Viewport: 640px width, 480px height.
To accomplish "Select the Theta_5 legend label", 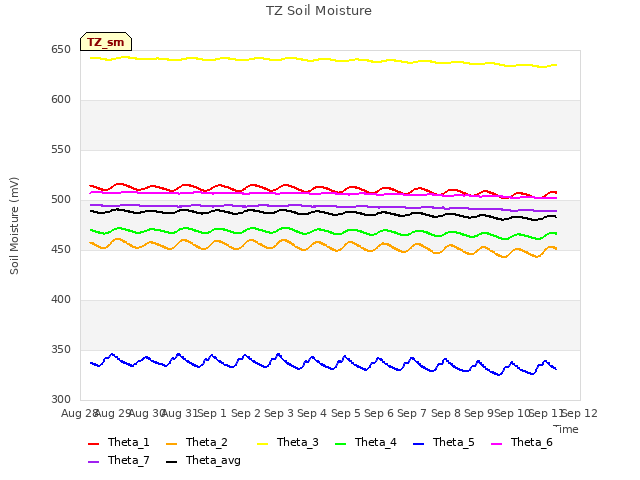I will [x=453, y=442].
